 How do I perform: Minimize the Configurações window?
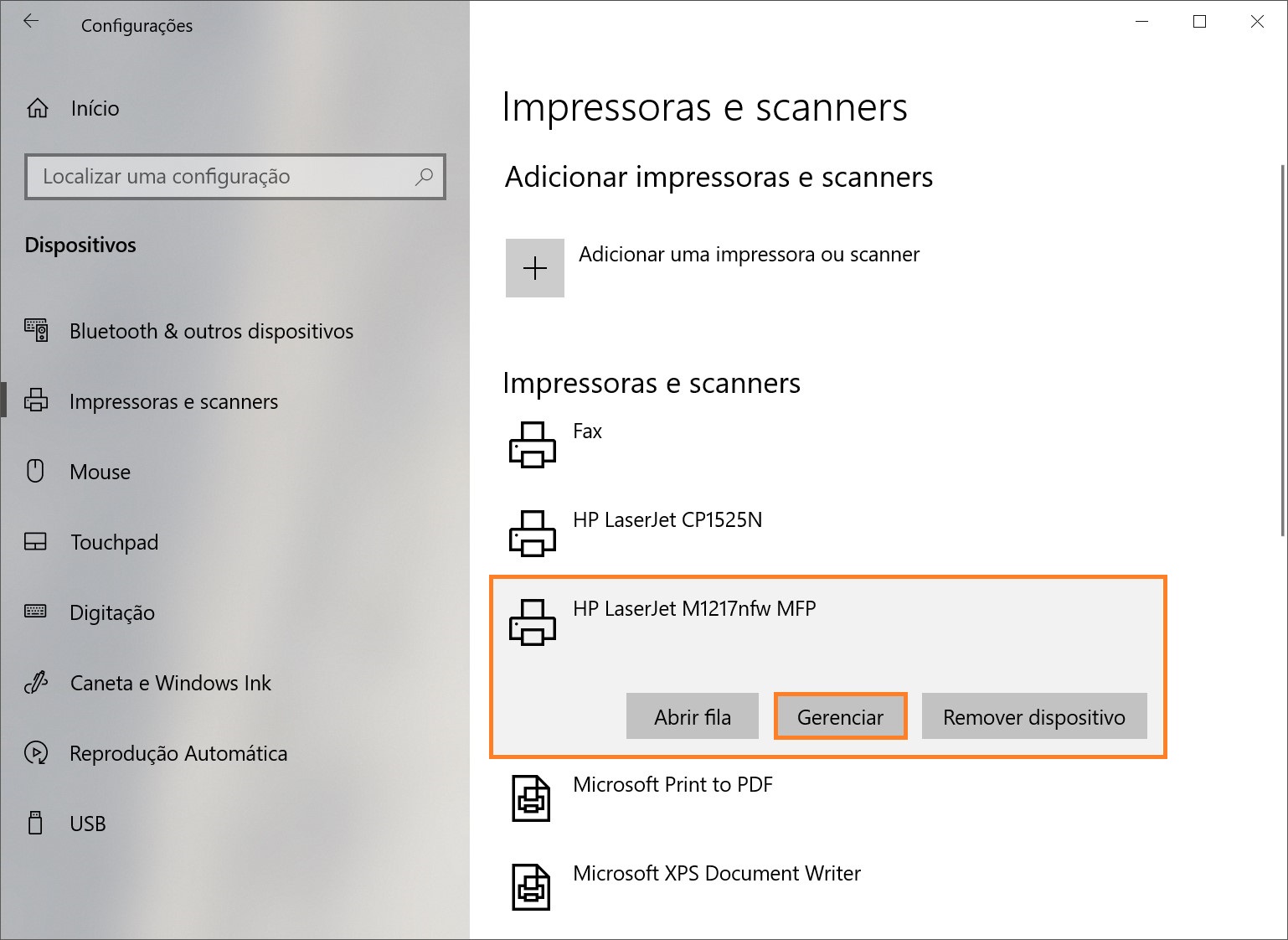coord(1142,22)
